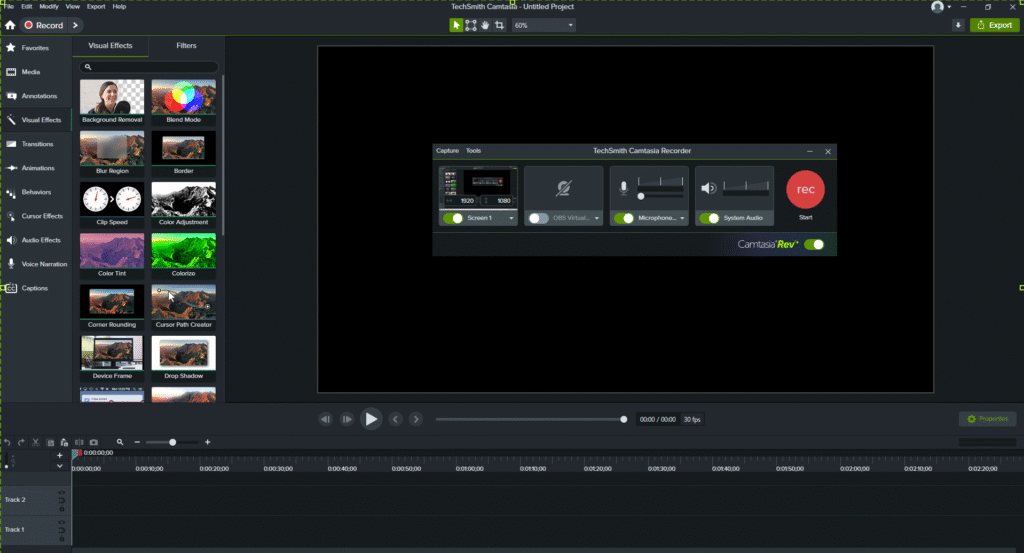Click the user account avatar icon
Screen dimensions: 1024x553
[937, 7]
